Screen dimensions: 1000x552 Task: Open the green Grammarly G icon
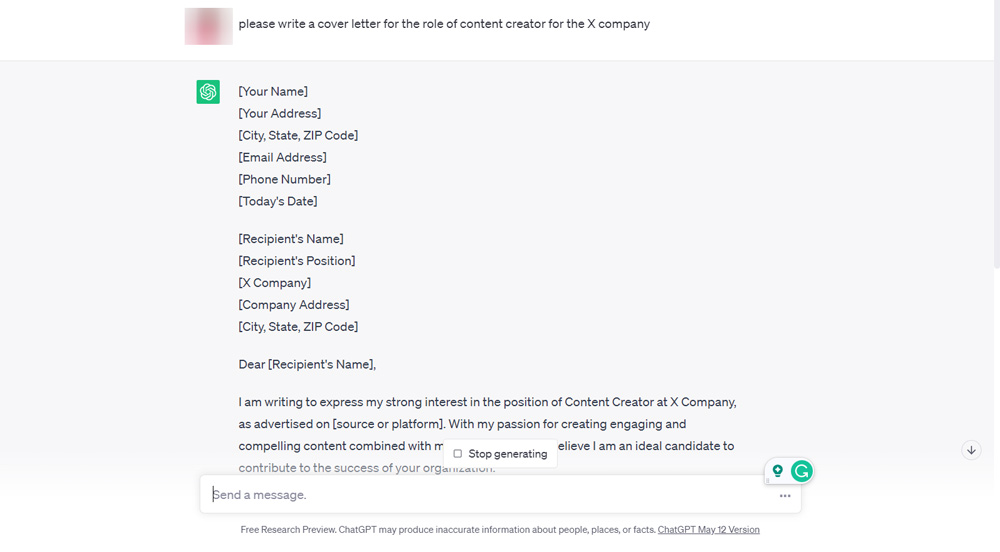pos(801,471)
